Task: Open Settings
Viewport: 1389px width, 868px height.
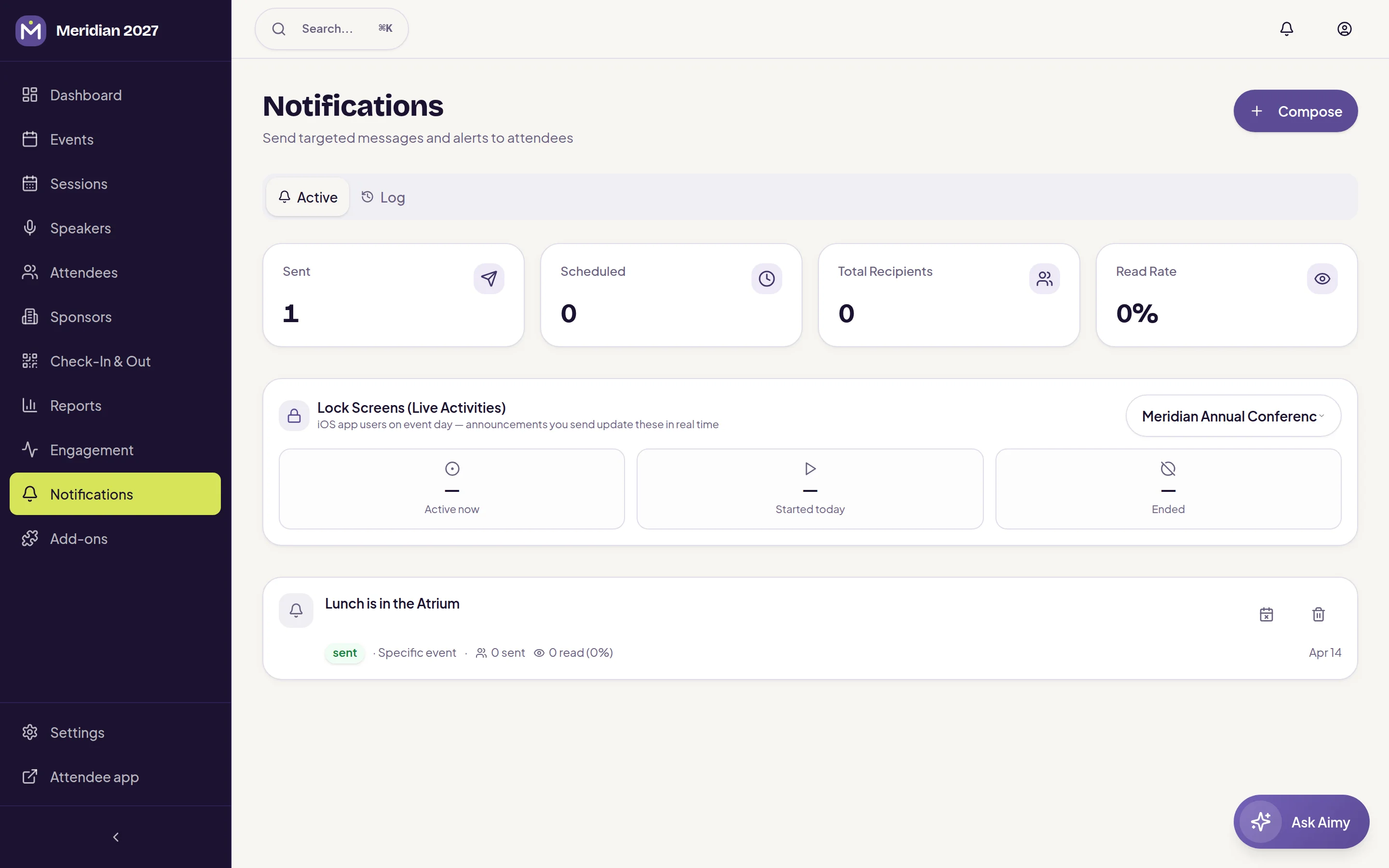Action: (x=115, y=732)
